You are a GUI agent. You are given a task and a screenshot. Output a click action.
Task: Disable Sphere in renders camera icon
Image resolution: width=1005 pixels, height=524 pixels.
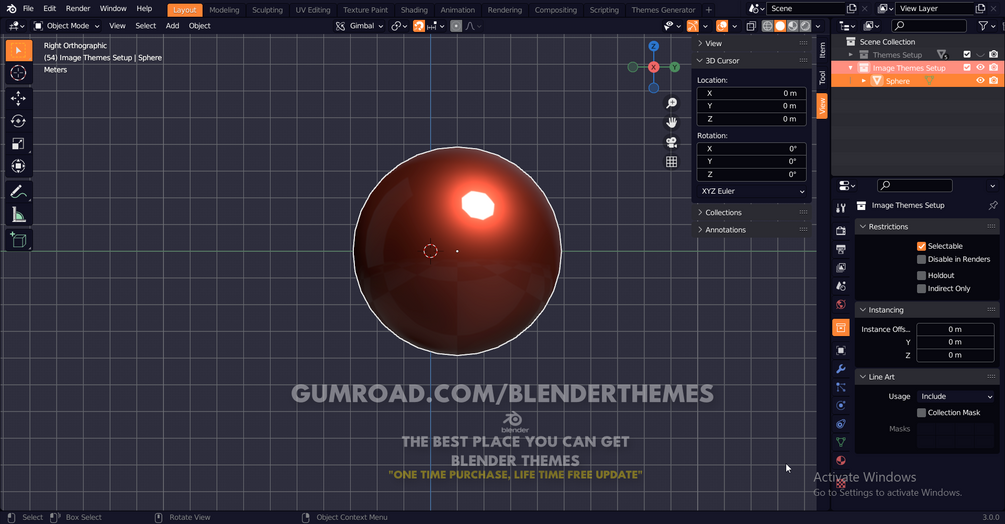coord(993,81)
